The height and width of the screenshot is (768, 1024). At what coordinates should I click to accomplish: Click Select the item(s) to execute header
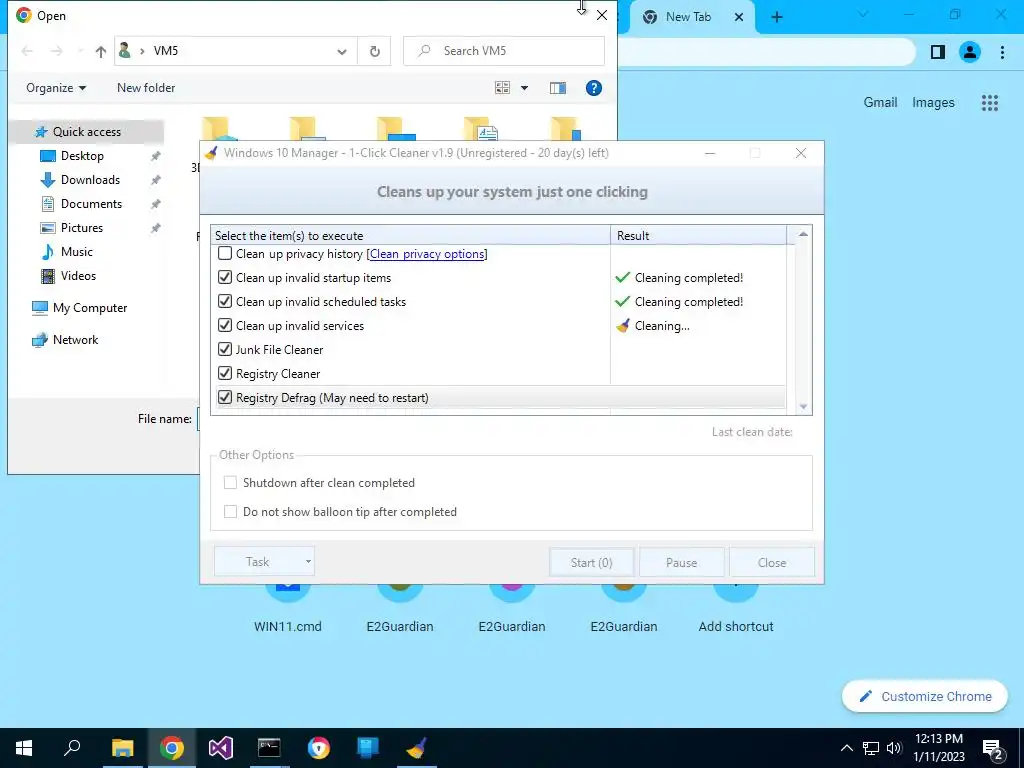click(x=410, y=235)
